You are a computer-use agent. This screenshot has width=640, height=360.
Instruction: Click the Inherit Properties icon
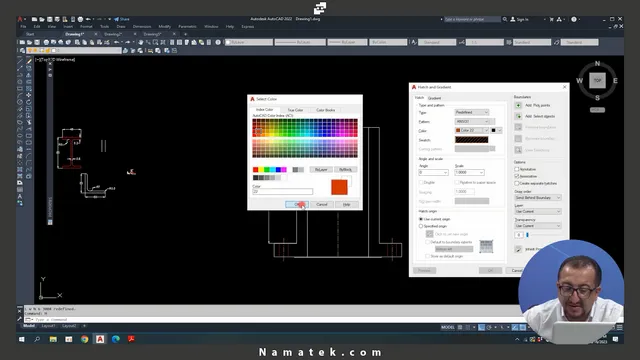(518, 249)
